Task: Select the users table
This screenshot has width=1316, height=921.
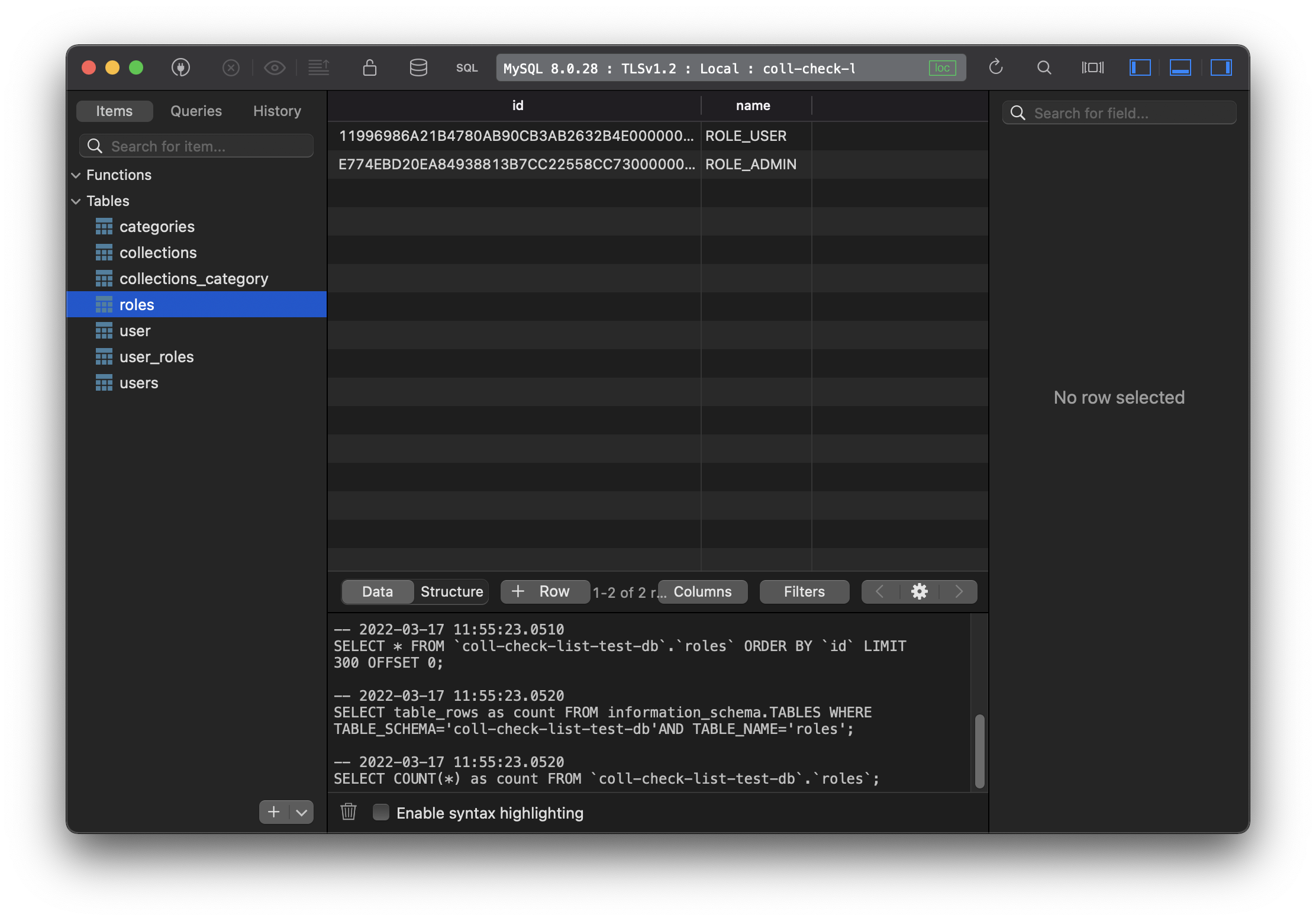Action: pyautogui.click(x=196, y=383)
